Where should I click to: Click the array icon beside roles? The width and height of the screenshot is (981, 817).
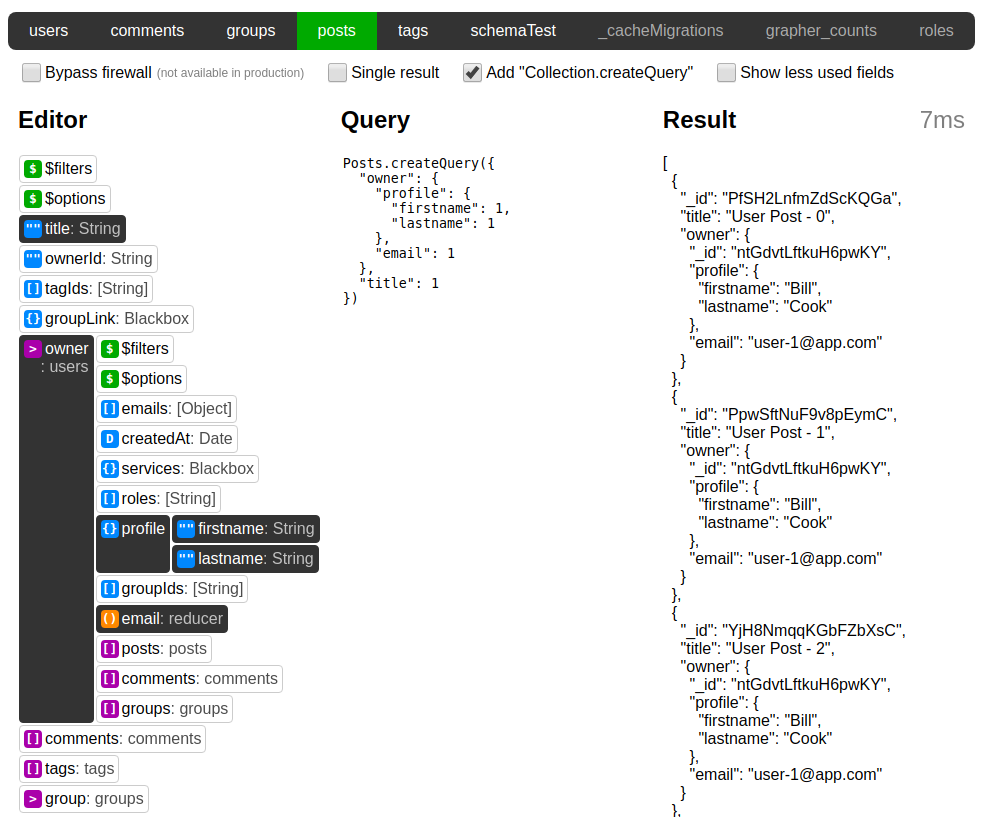[x=109, y=499]
